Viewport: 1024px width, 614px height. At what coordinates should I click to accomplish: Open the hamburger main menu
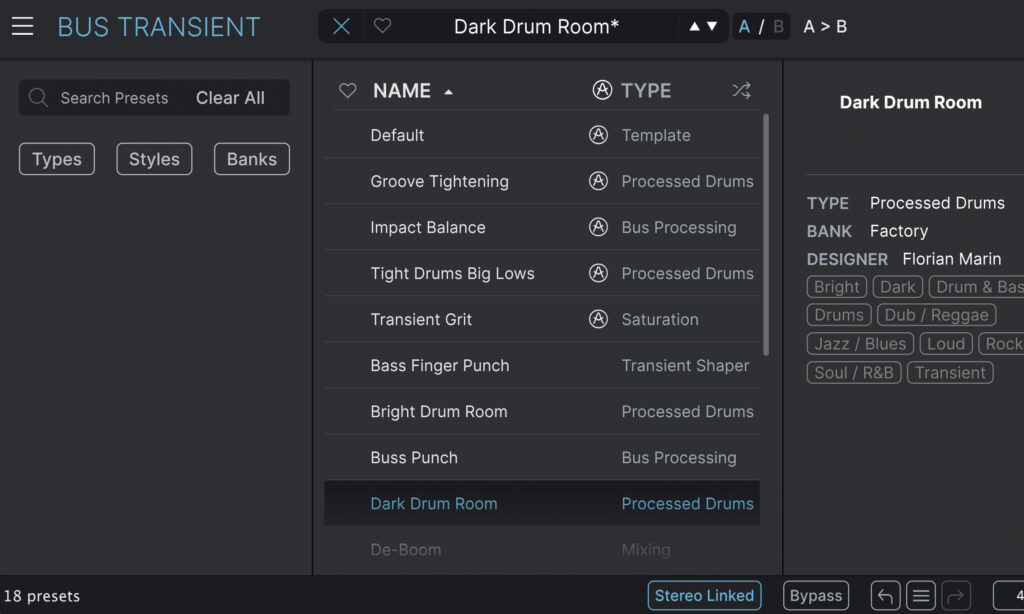[22, 27]
